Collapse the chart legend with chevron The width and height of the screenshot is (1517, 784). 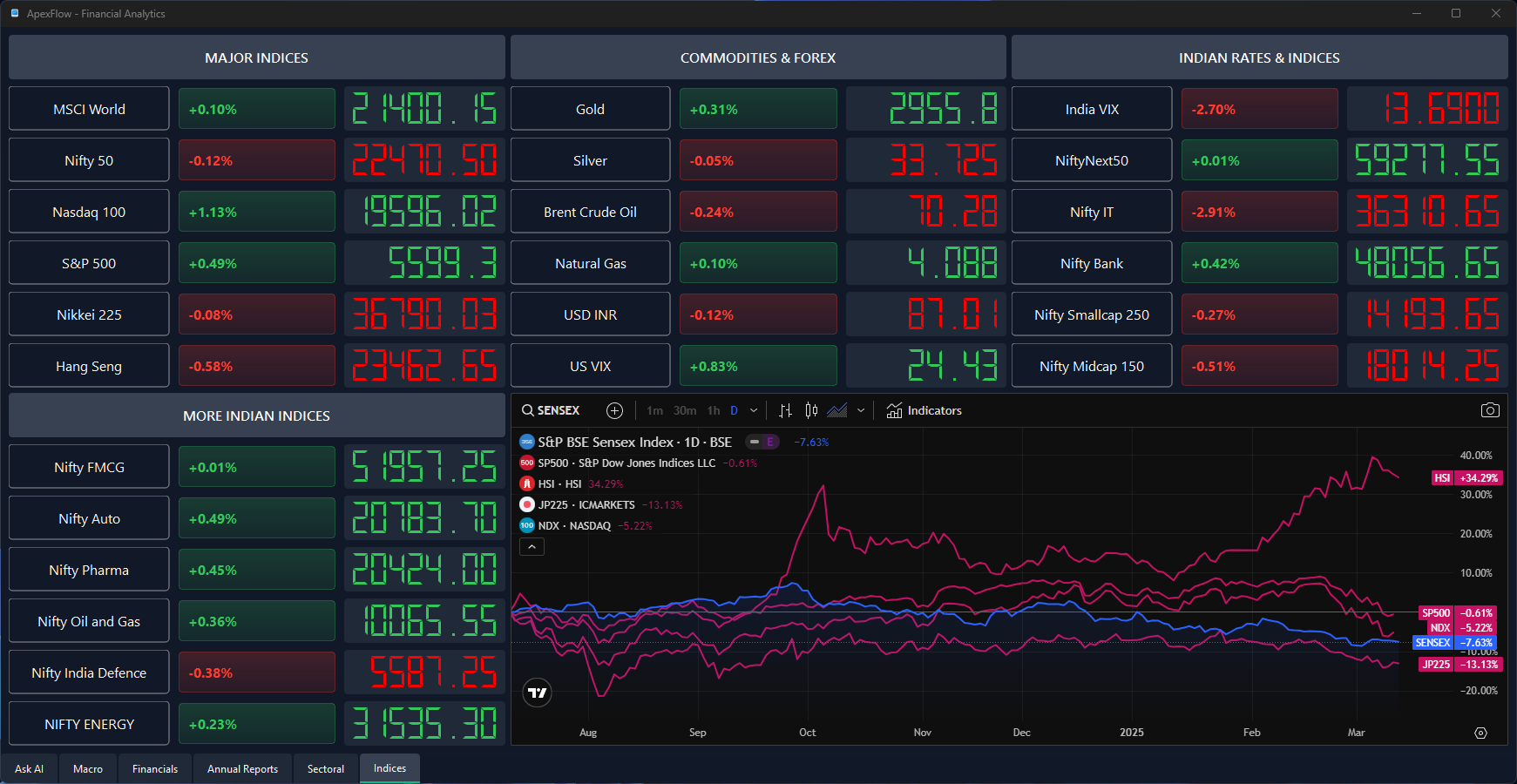tap(532, 546)
